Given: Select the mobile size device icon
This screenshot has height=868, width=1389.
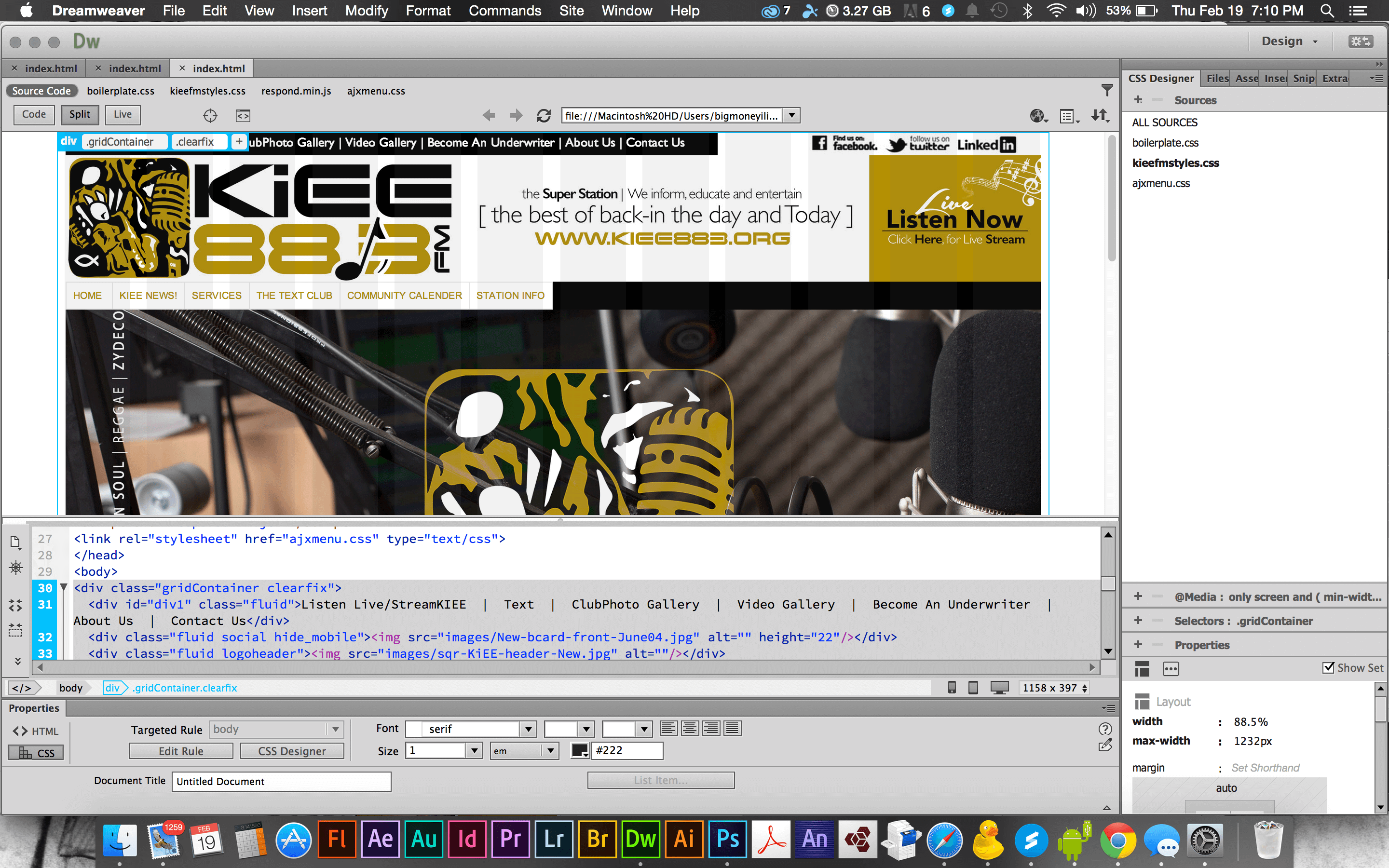Looking at the screenshot, I should pyautogui.click(x=952, y=688).
